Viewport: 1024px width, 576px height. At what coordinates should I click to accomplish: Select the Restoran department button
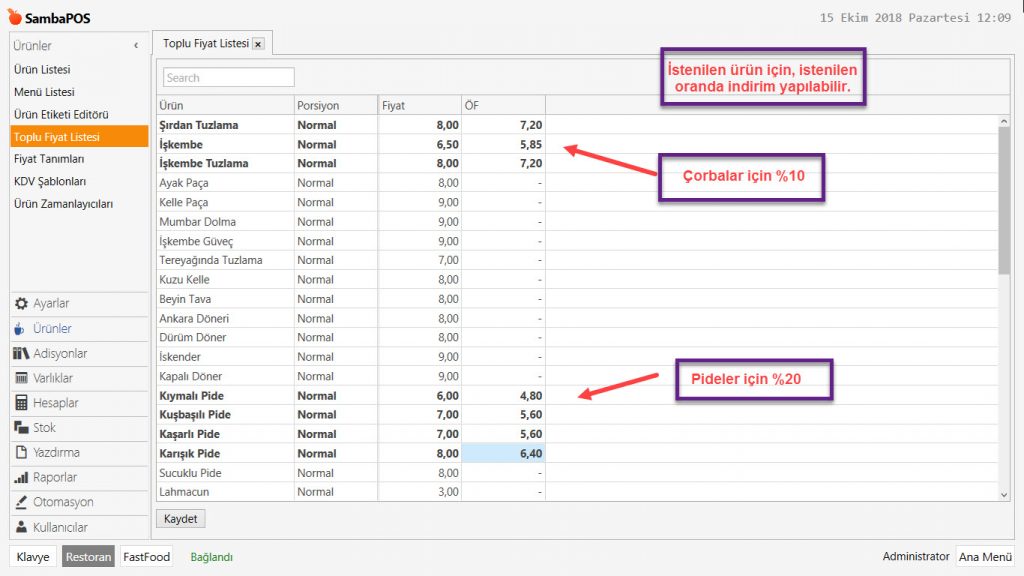pos(88,557)
